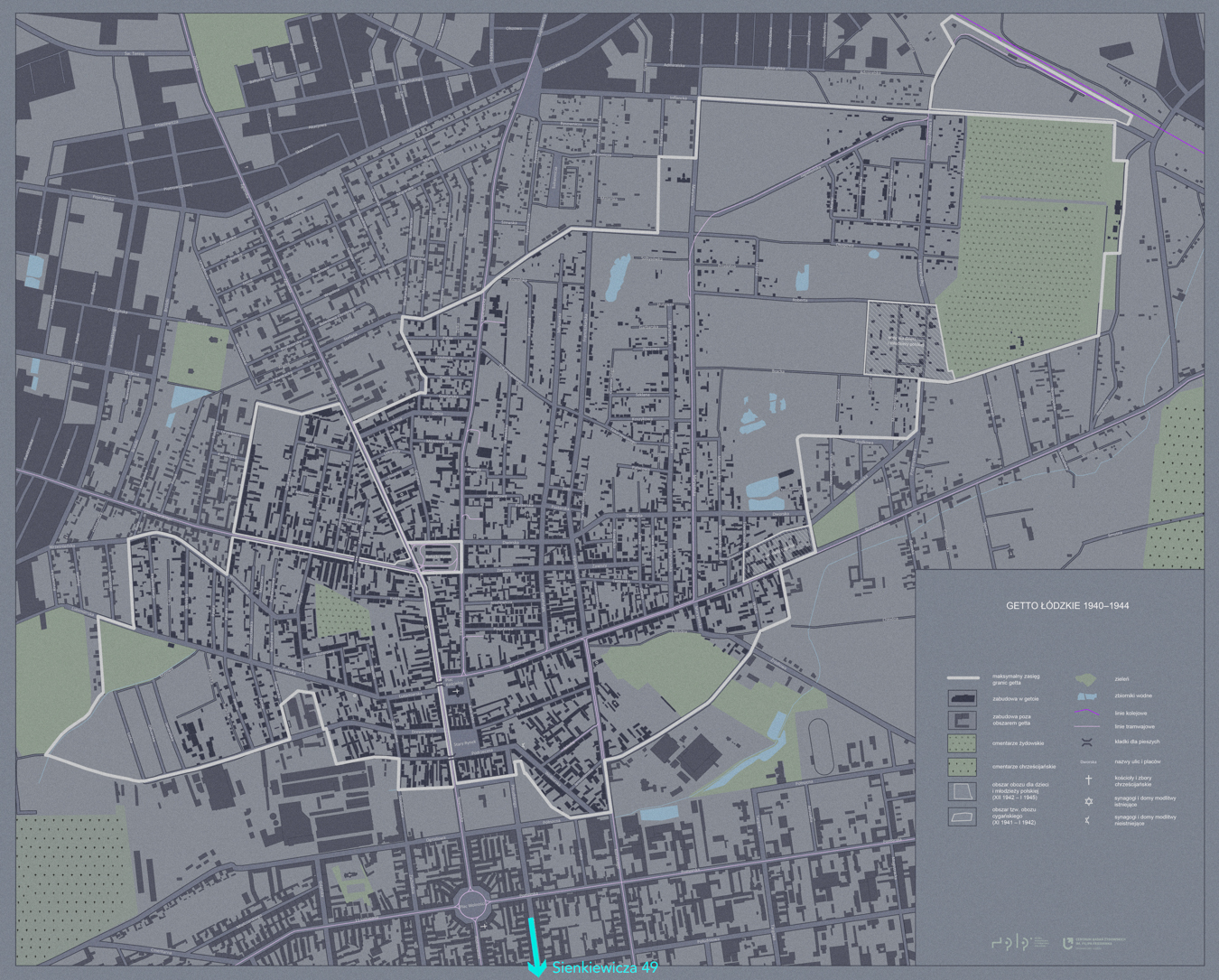The width and height of the screenshot is (1219, 980).
Task: Click the purple railway line legend sample
Action: tap(1087, 713)
